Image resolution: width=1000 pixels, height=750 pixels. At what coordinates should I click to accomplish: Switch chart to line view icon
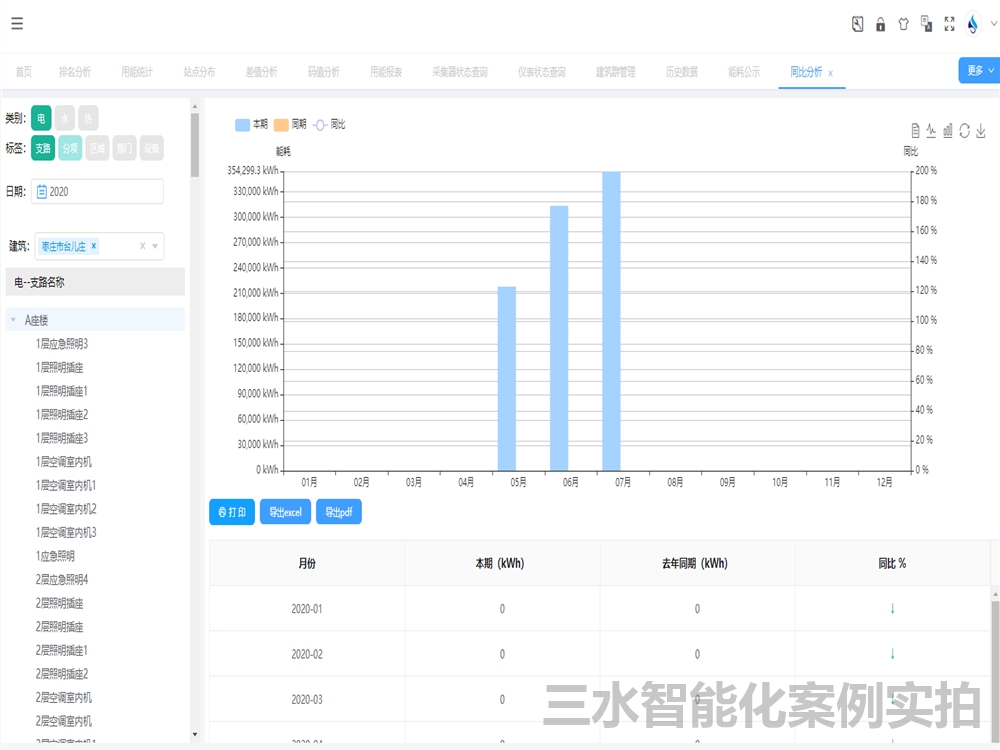click(931, 128)
